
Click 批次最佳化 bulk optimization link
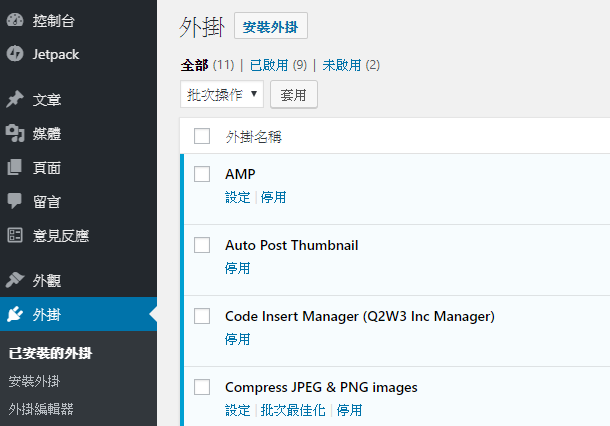pyautogui.click(x=293, y=410)
